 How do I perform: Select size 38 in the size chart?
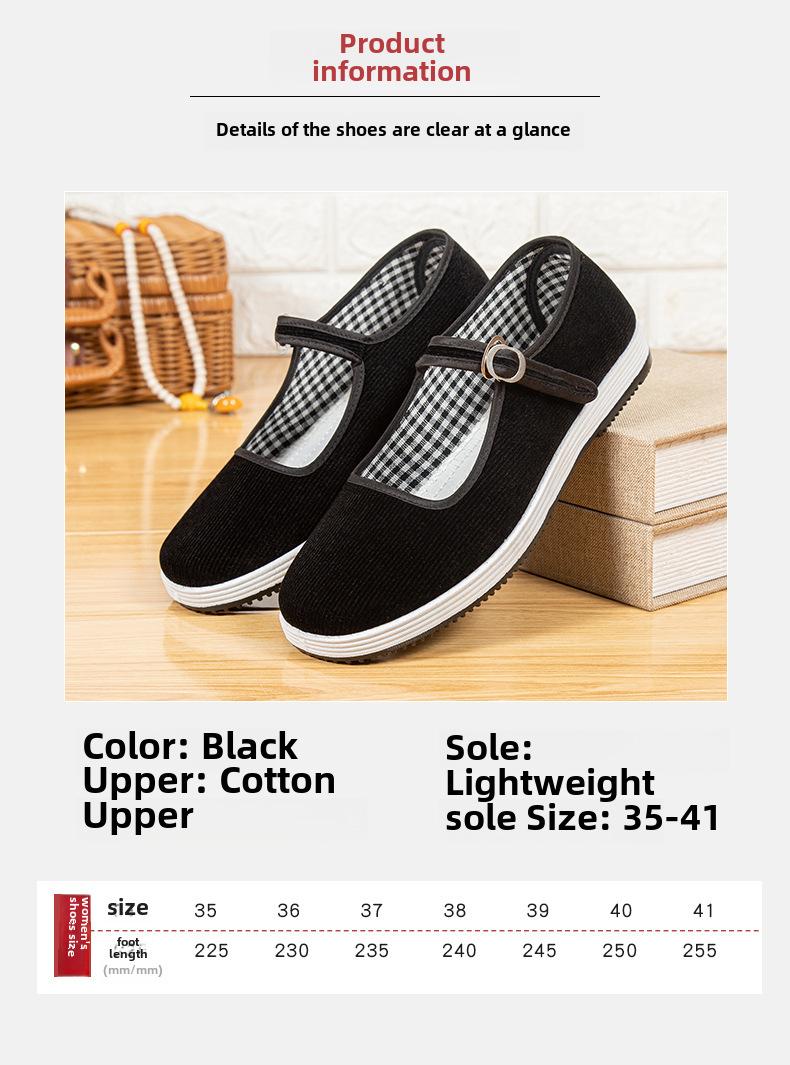click(455, 910)
